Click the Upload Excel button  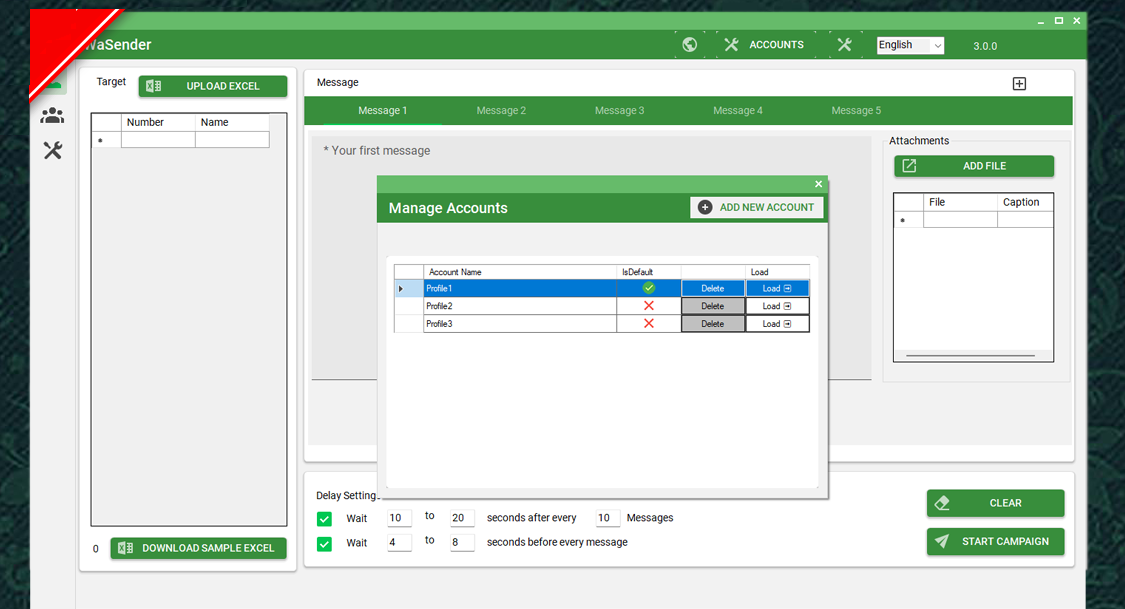click(x=212, y=86)
